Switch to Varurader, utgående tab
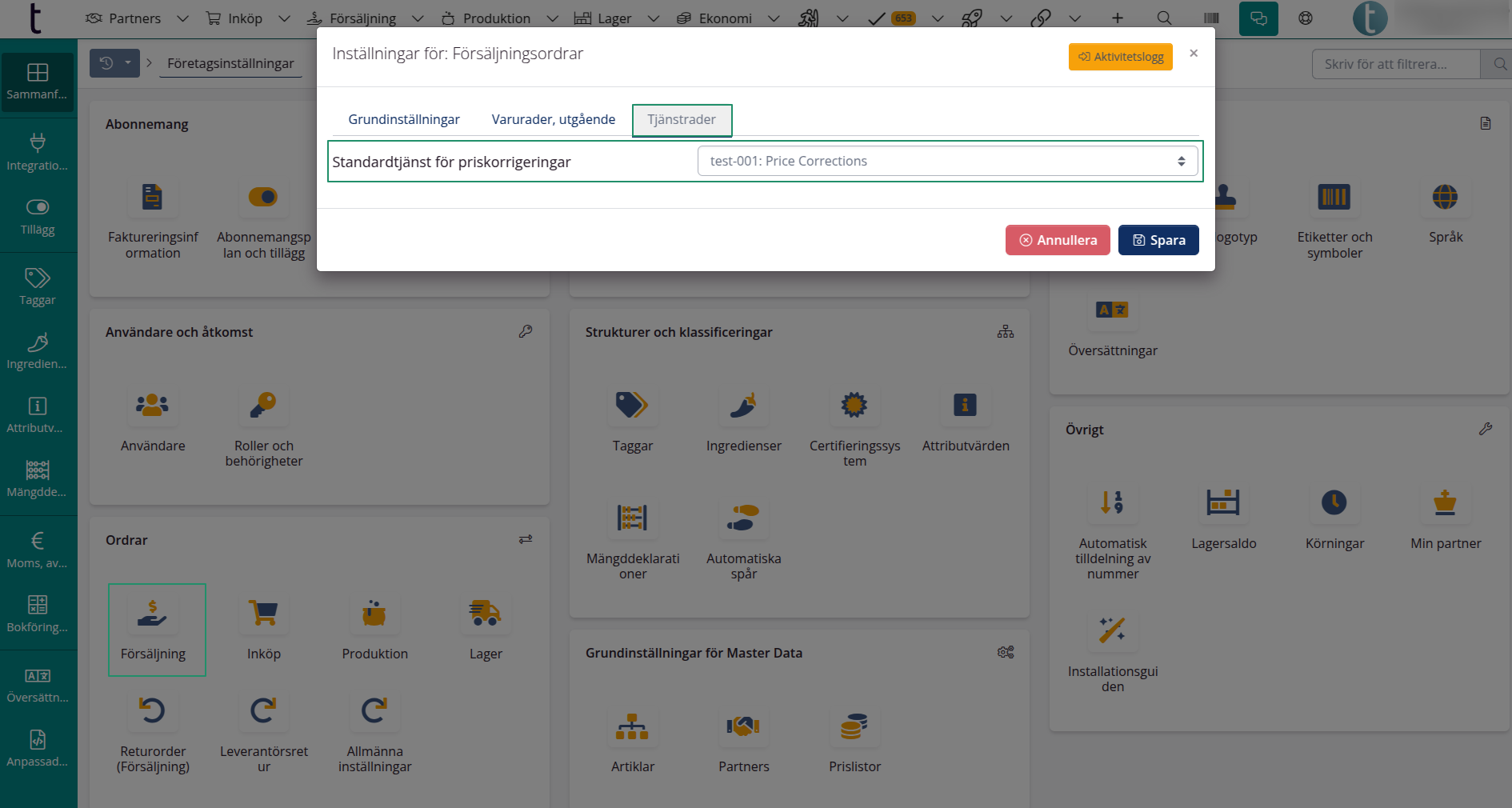This screenshot has width=1512, height=808. (x=553, y=119)
